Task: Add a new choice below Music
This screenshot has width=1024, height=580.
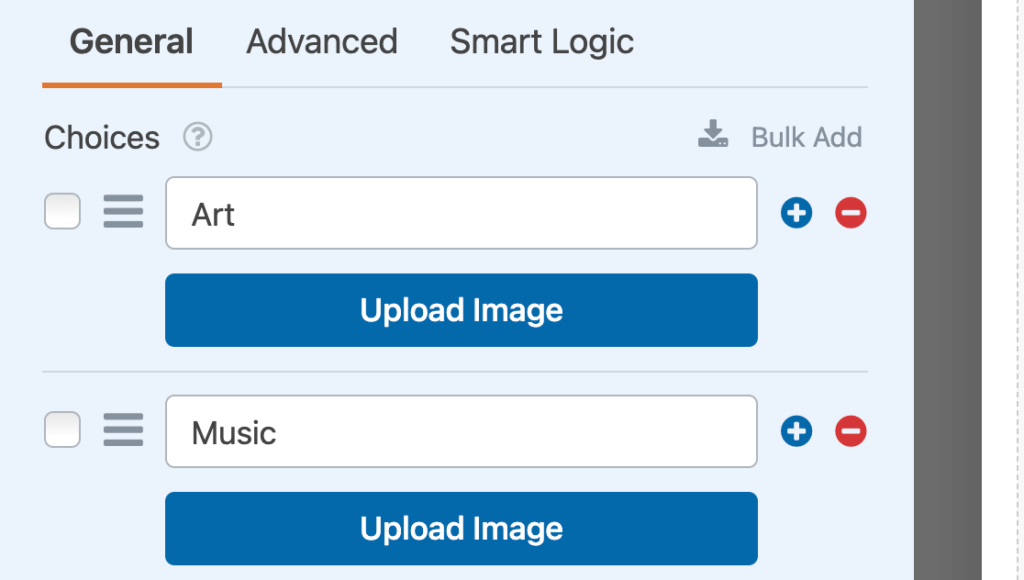Action: tap(796, 431)
